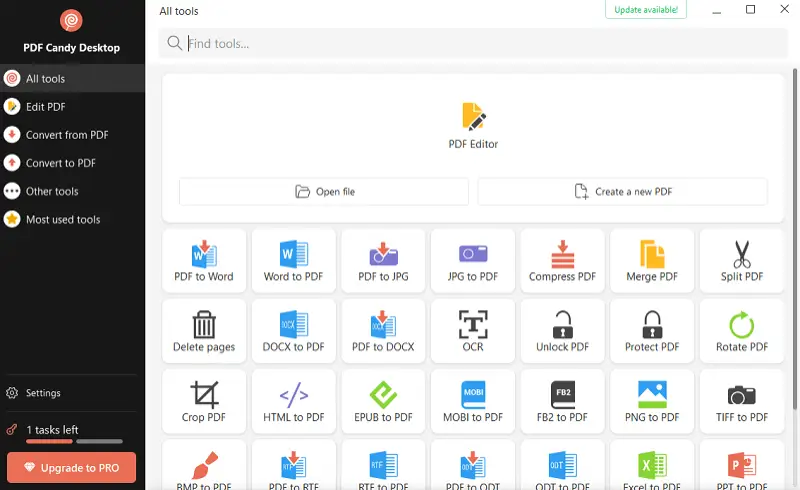Viewport: 800px width, 490px height.
Task: Choose the Compress PDF tool
Action: tap(562, 261)
